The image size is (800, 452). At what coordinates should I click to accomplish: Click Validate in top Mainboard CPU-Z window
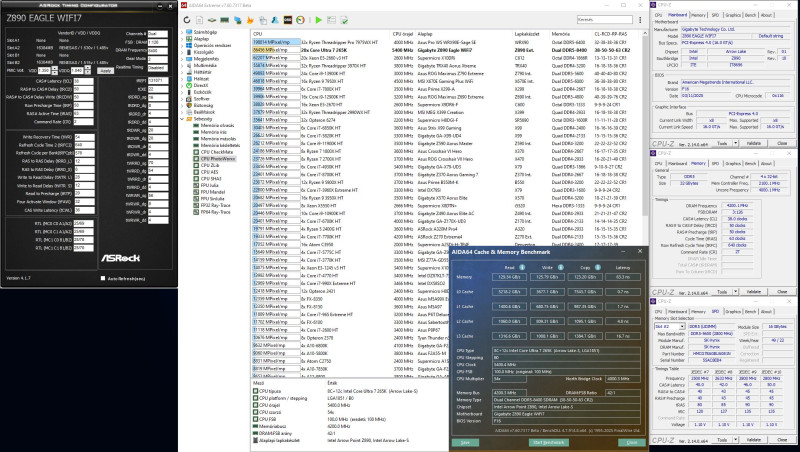click(x=754, y=143)
